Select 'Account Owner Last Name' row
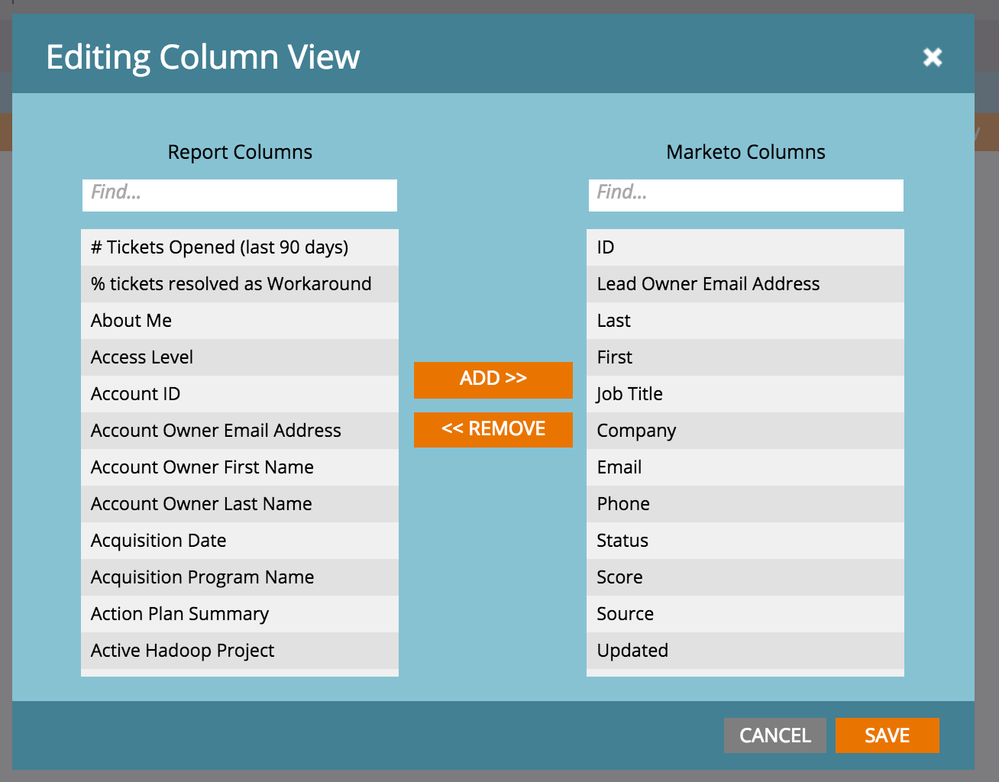The image size is (999, 782). [x=240, y=504]
